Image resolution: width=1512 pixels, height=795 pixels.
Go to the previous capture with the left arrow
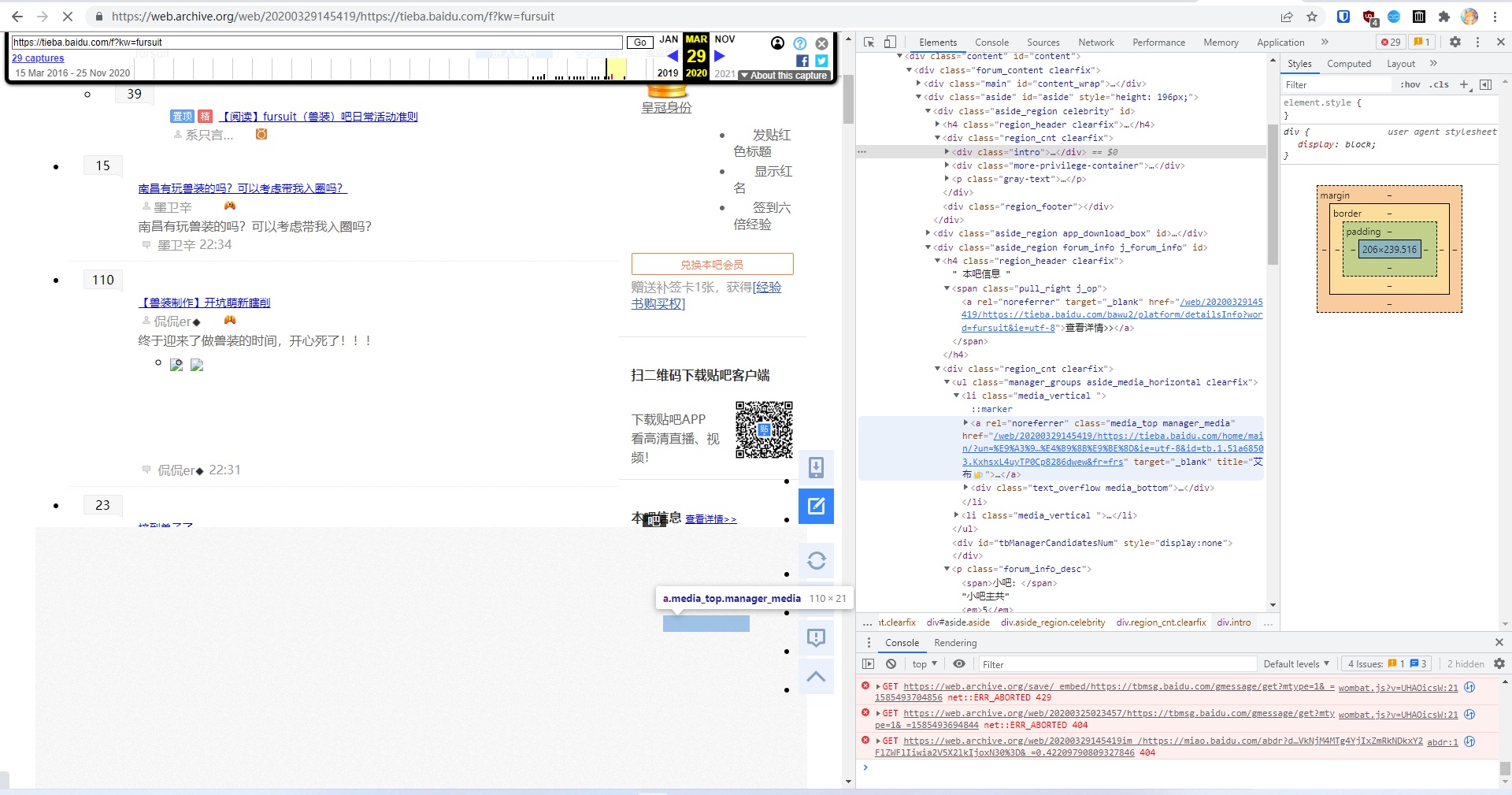tap(672, 56)
